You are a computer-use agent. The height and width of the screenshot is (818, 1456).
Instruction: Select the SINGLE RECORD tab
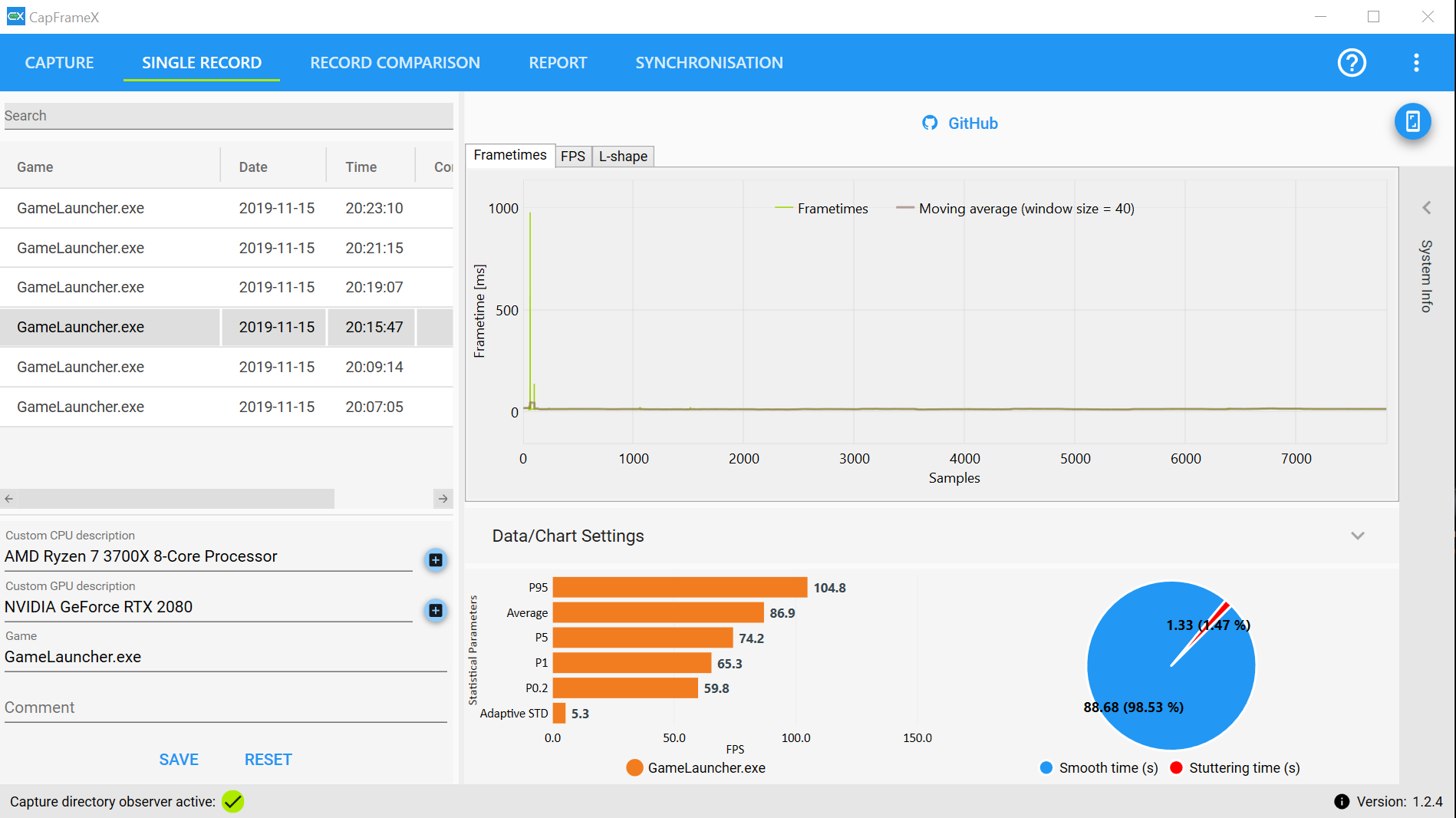(x=202, y=62)
